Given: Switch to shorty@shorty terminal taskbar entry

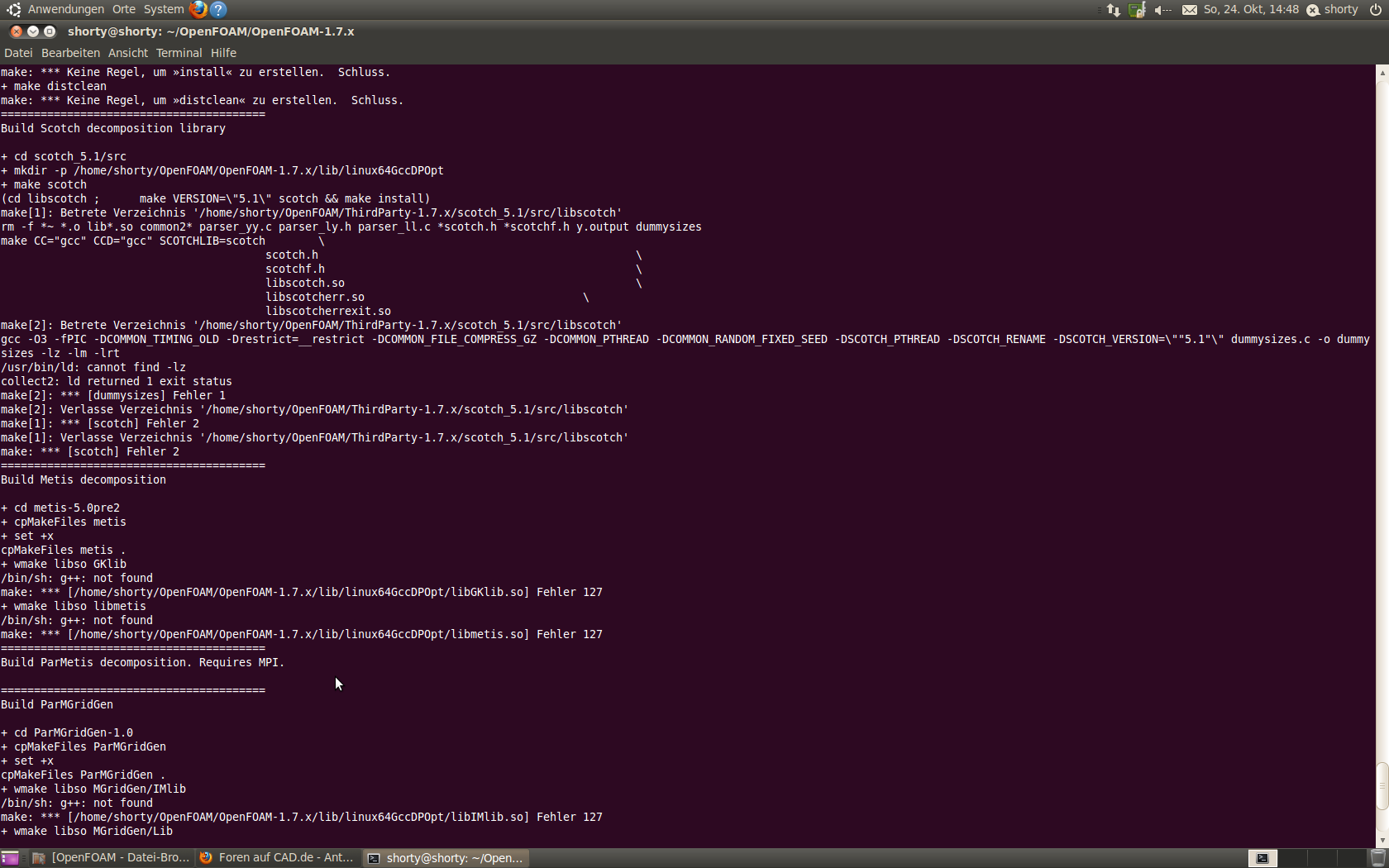Looking at the screenshot, I should click(446, 858).
